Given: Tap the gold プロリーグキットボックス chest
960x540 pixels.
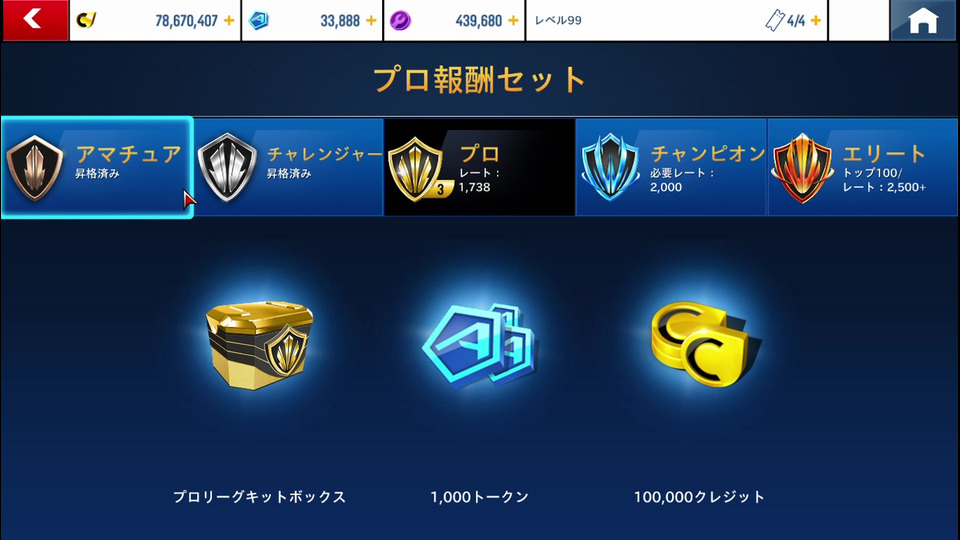Looking at the screenshot, I should 260,345.
